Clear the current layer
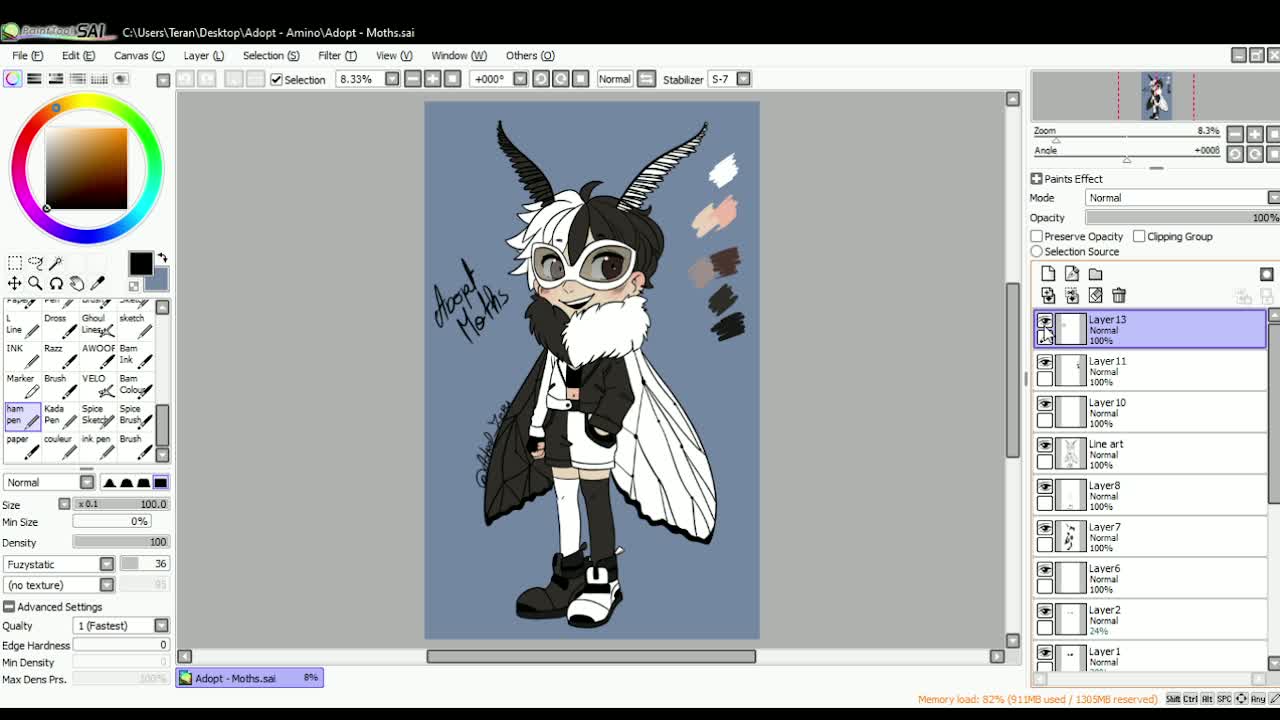The image size is (1280, 720). click(x=1096, y=296)
